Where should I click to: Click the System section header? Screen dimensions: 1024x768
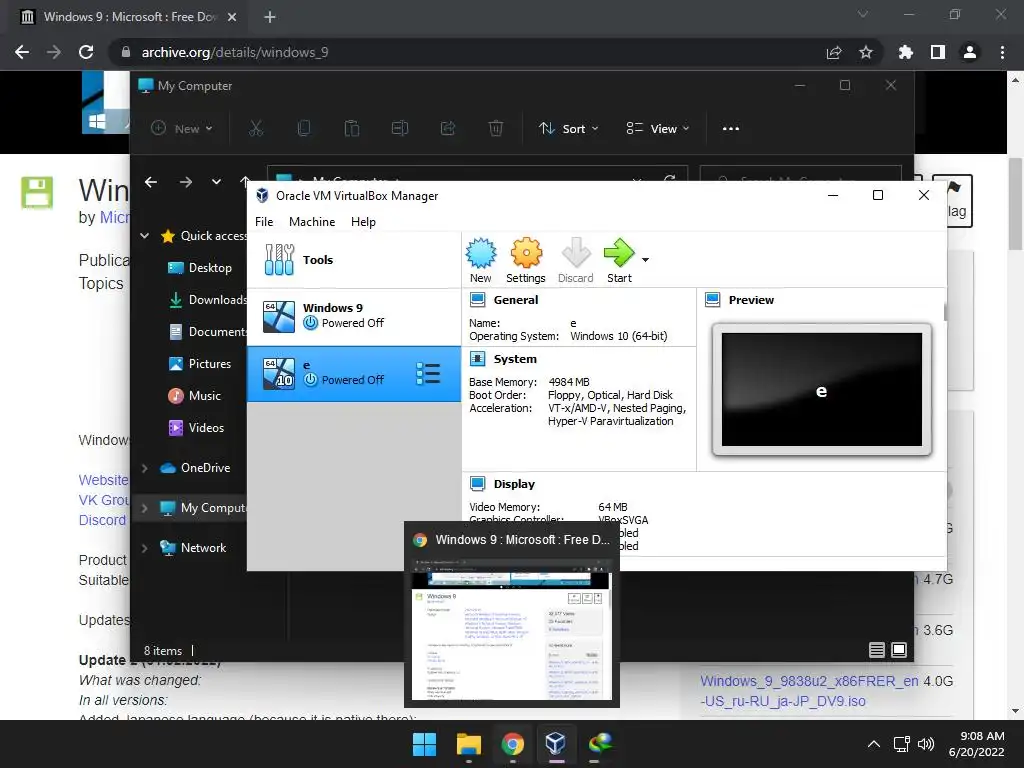pos(515,359)
